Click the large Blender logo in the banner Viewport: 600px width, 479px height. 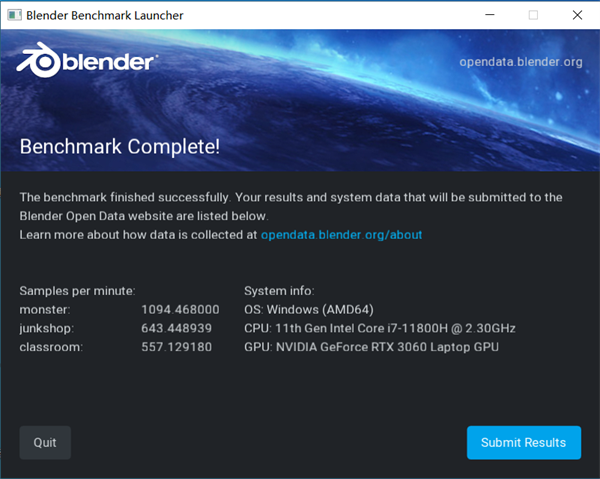point(86,62)
